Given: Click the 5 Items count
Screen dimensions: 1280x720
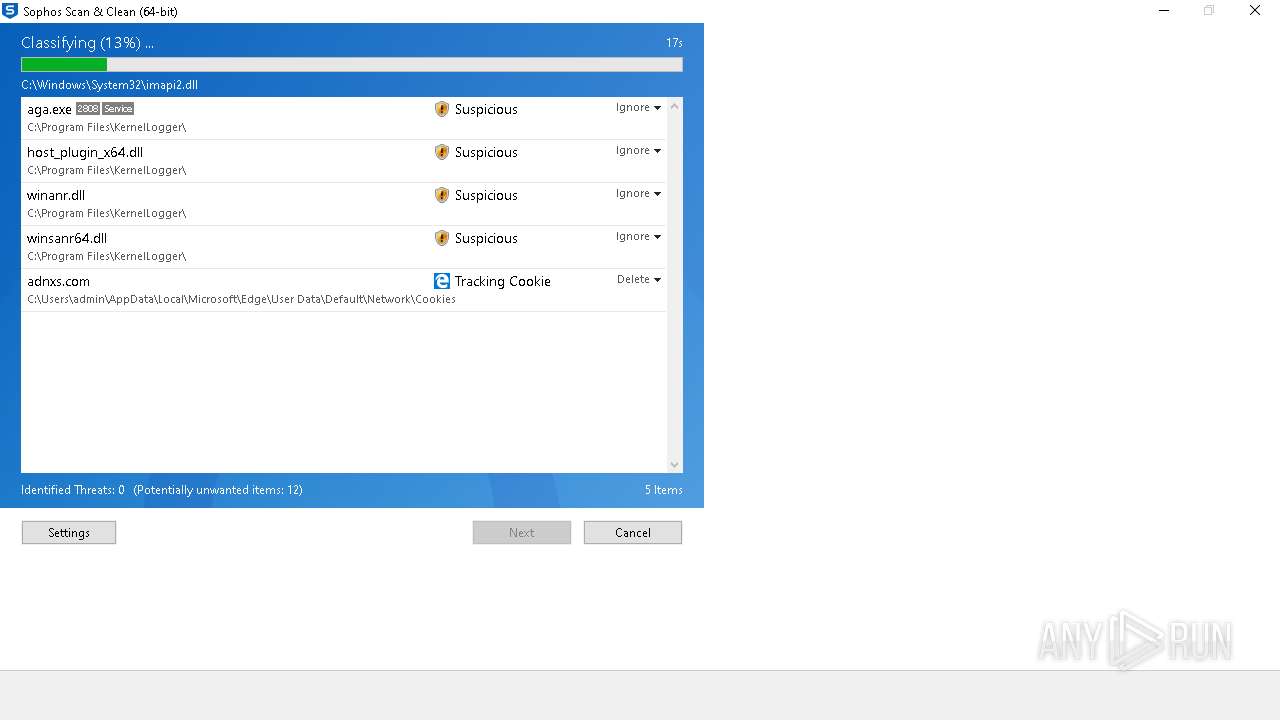Looking at the screenshot, I should 664,490.
